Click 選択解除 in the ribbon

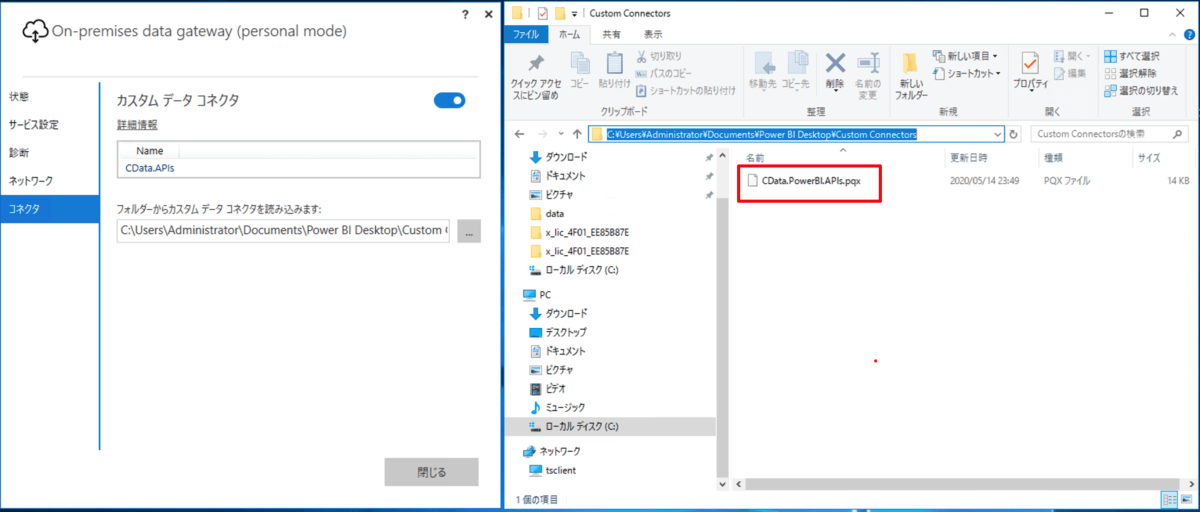[1130, 73]
